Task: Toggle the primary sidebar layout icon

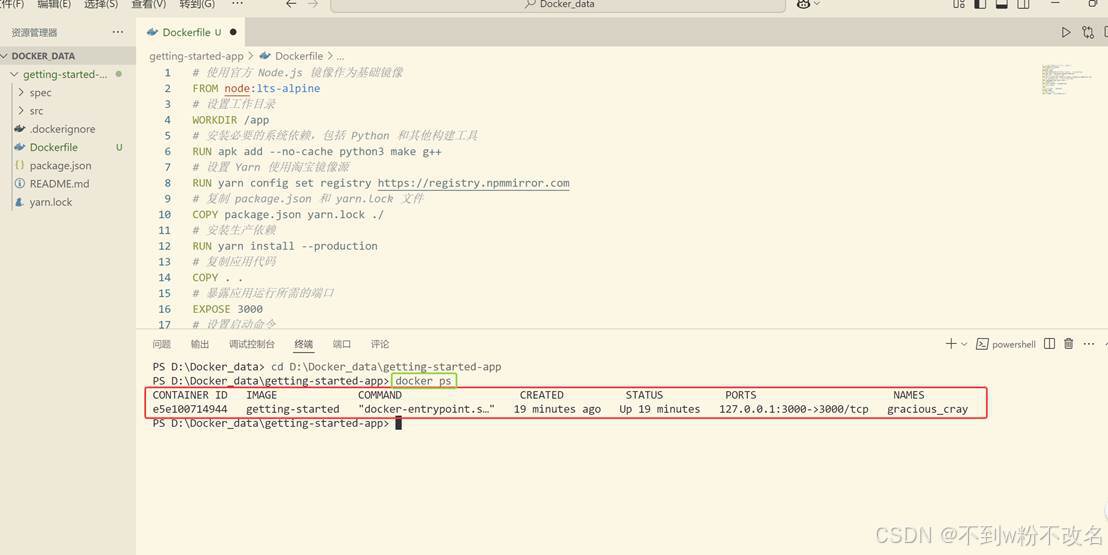Action: click(980, 4)
